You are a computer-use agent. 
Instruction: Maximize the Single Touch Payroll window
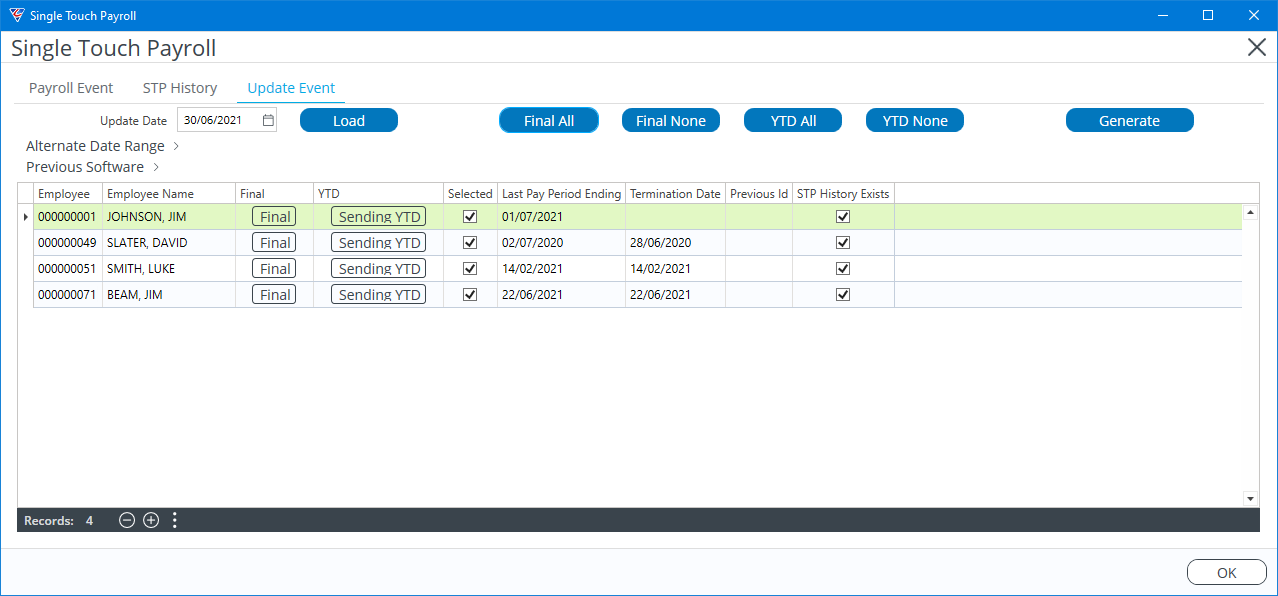pyautogui.click(x=1208, y=15)
